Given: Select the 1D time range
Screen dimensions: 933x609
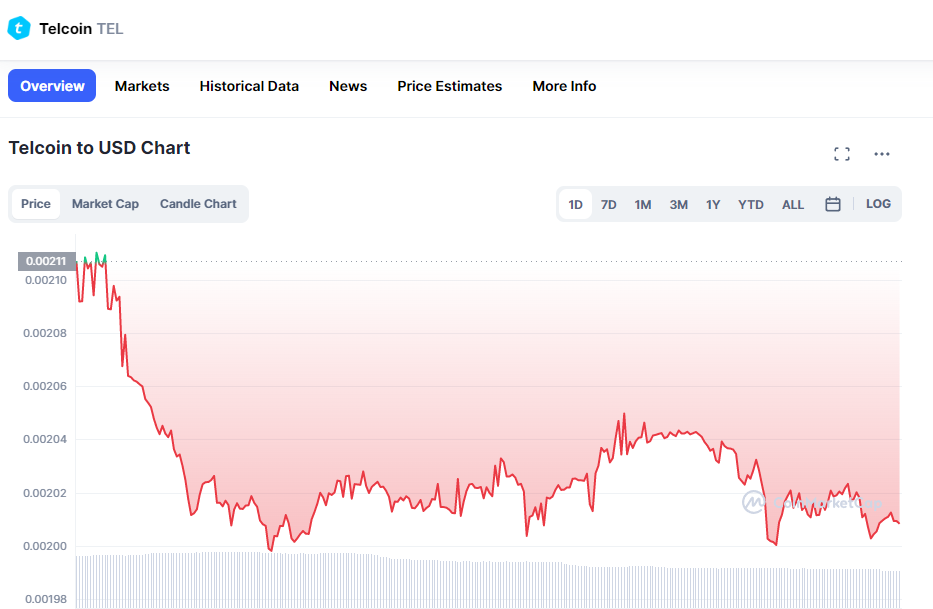Looking at the screenshot, I should [x=575, y=204].
